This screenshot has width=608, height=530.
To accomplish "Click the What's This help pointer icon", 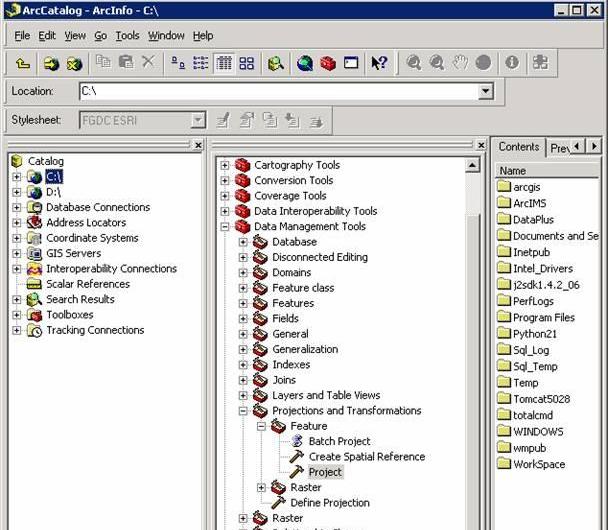I will (x=379, y=63).
